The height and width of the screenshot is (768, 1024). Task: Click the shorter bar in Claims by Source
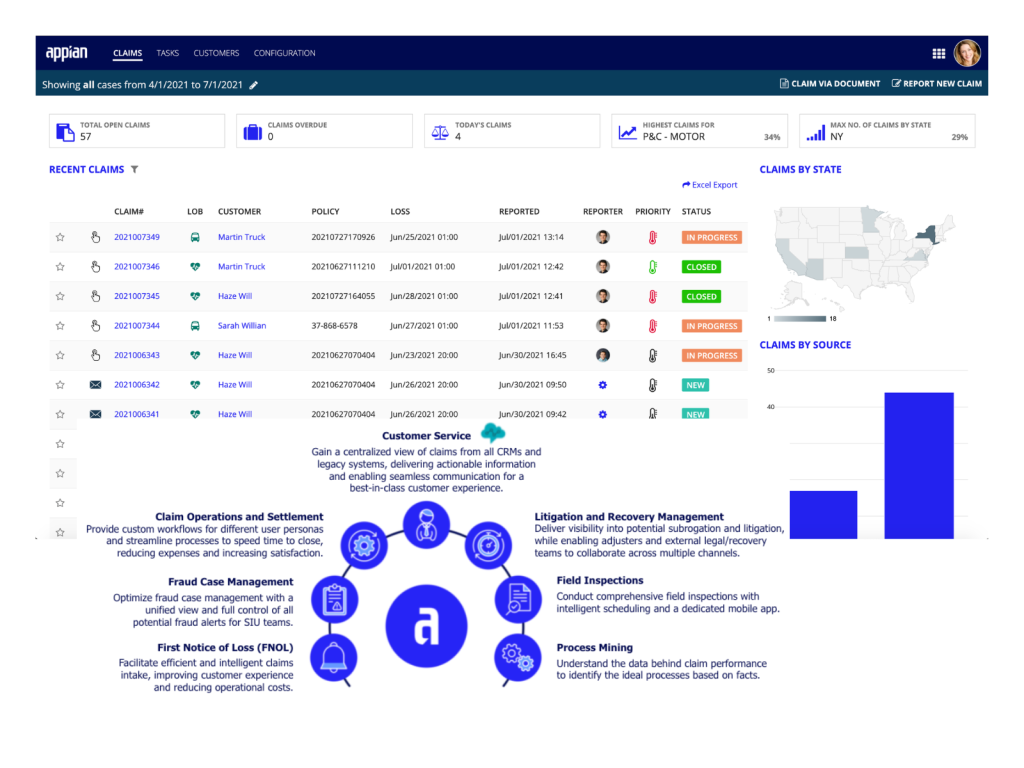coord(823,515)
